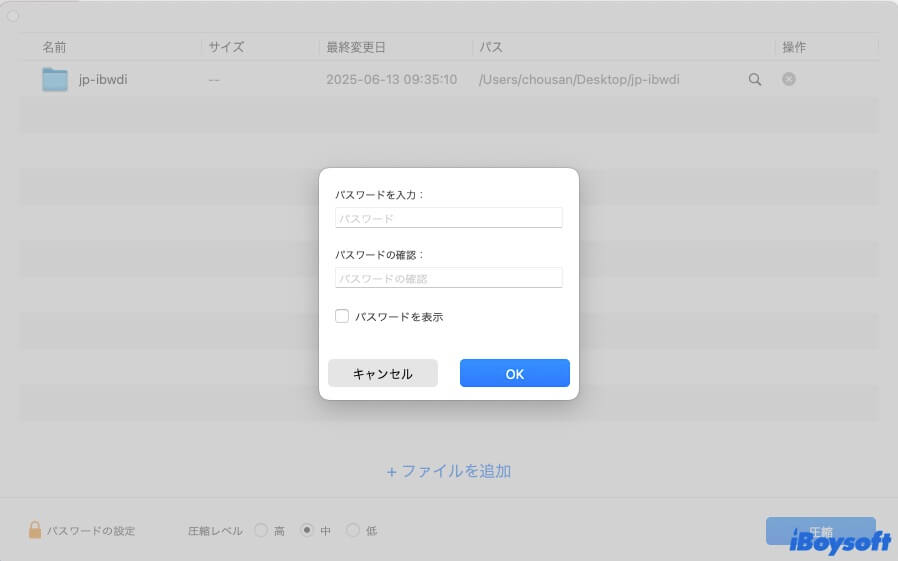The width and height of the screenshot is (898, 561).
Task: Click the lock icon for password setting
Action: (35, 530)
